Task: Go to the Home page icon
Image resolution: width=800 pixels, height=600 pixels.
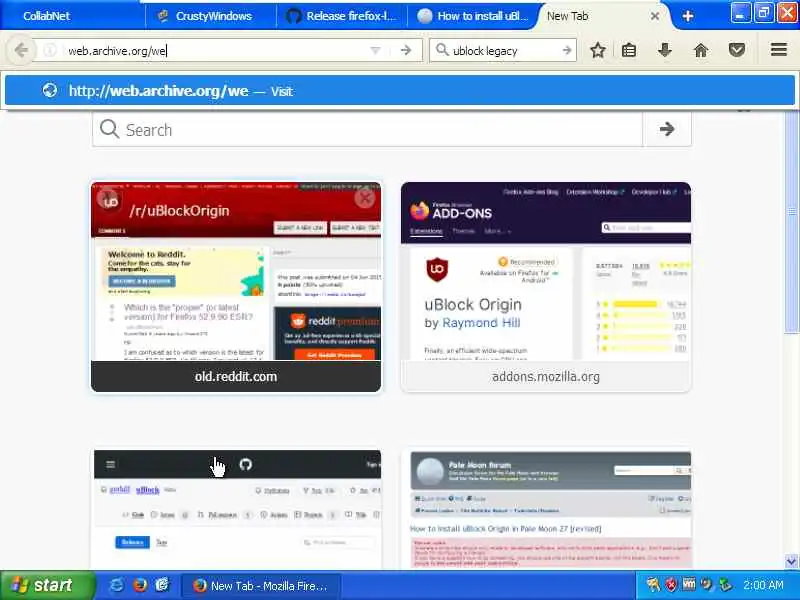Action: click(701, 50)
